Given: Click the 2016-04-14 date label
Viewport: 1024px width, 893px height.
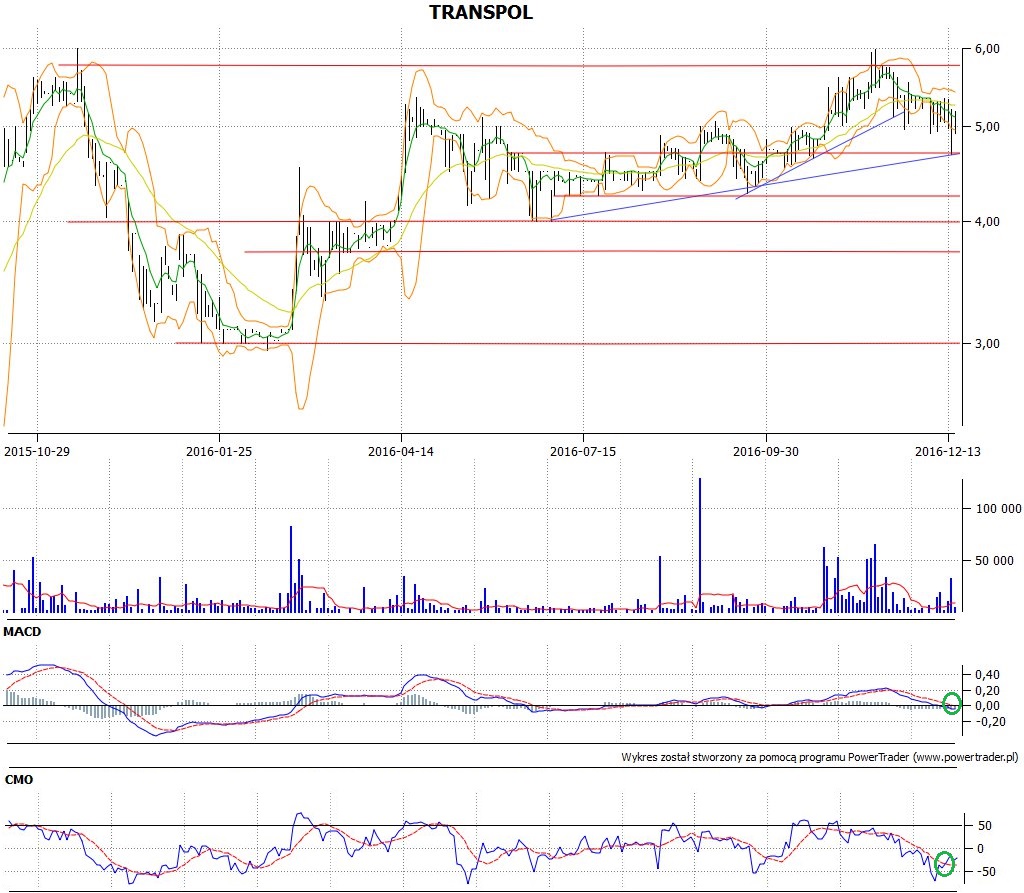Looking at the screenshot, I should point(401,451).
